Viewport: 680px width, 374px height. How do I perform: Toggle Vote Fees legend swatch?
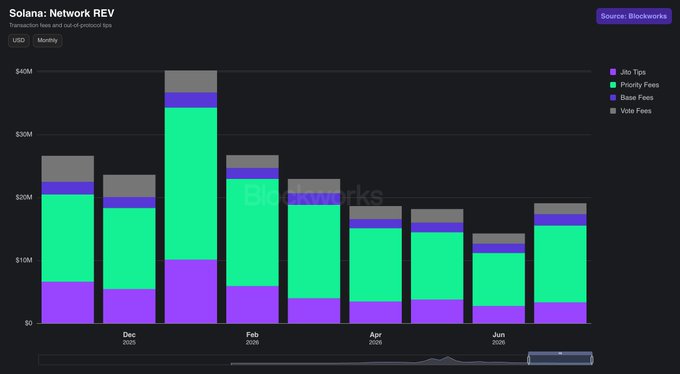point(613,111)
